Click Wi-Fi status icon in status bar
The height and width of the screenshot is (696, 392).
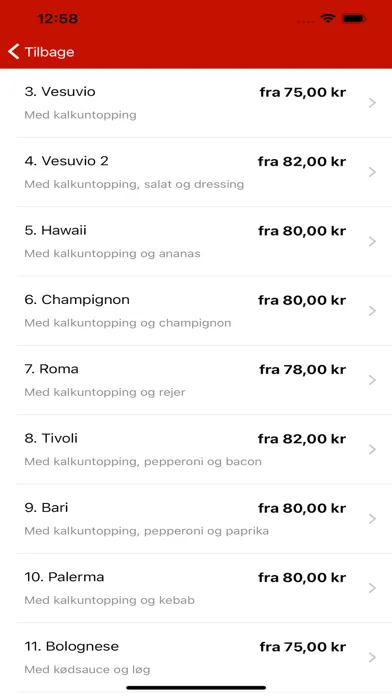pyautogui.click(x=328, y=19)
